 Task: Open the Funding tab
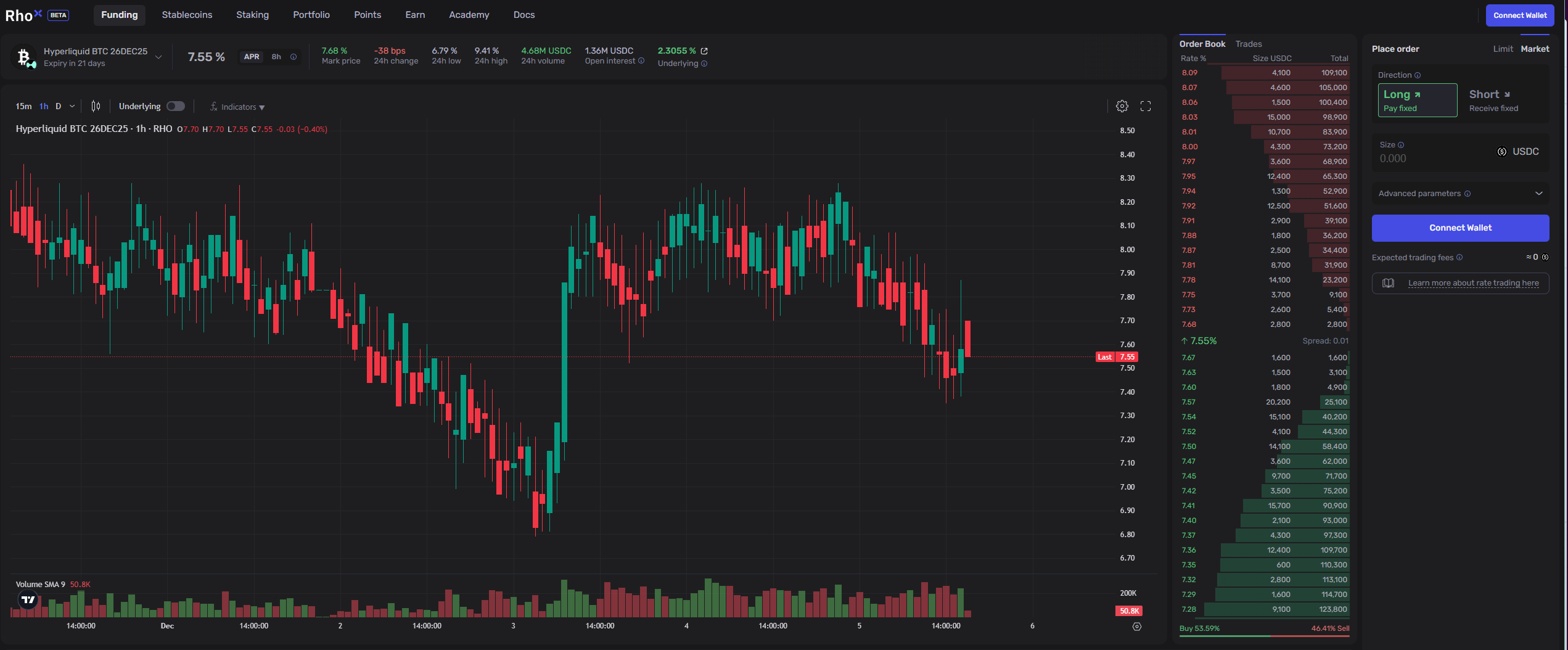click(120, 15)
